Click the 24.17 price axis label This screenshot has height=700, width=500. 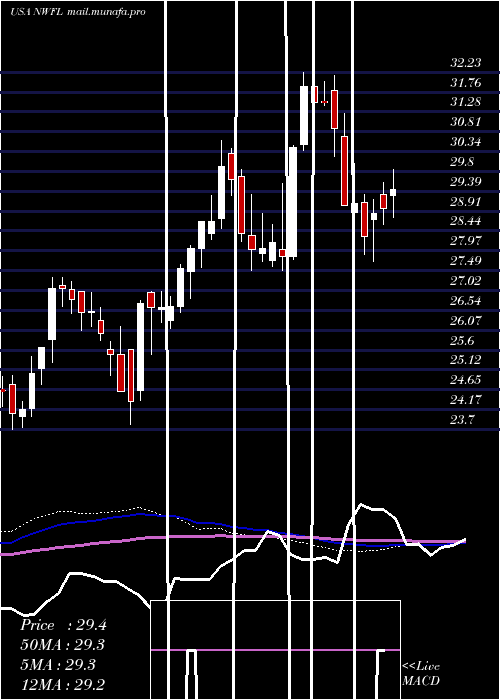coord(466,400)
